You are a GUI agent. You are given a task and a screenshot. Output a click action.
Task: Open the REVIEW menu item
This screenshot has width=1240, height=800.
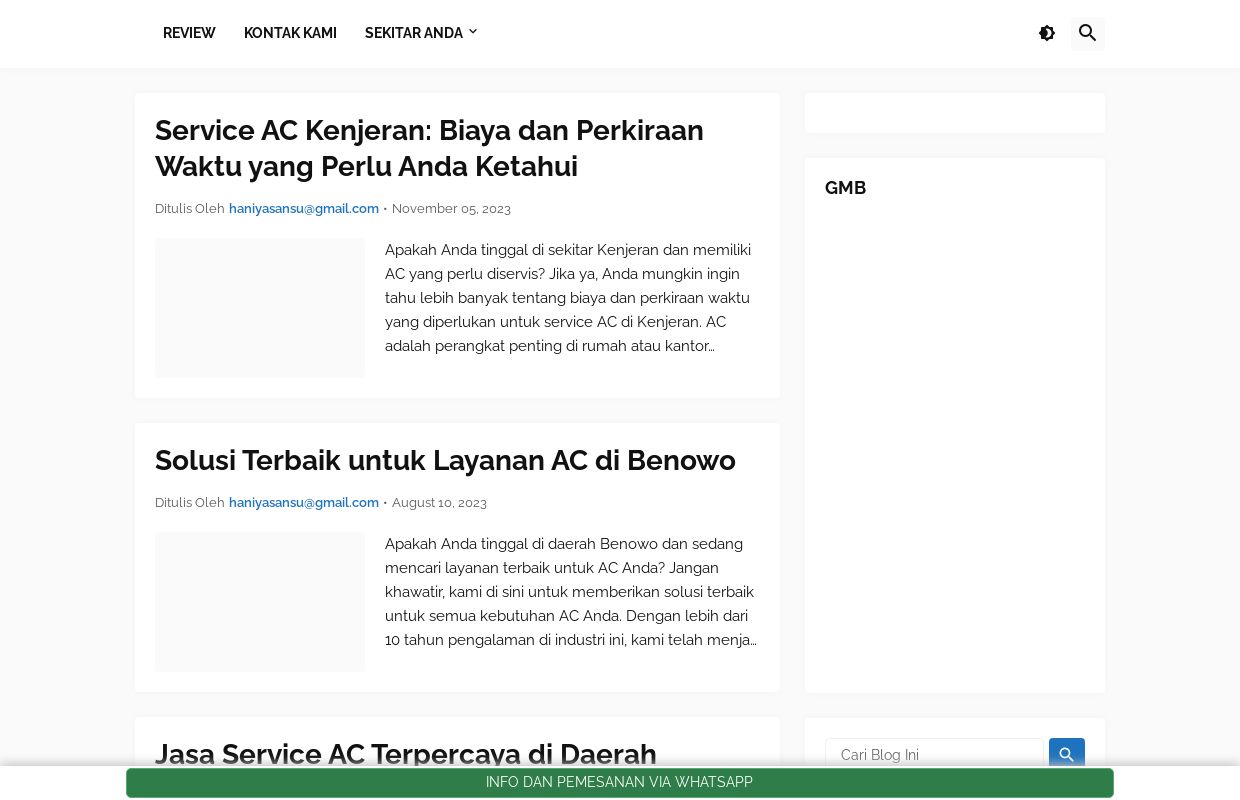(189, 33)
